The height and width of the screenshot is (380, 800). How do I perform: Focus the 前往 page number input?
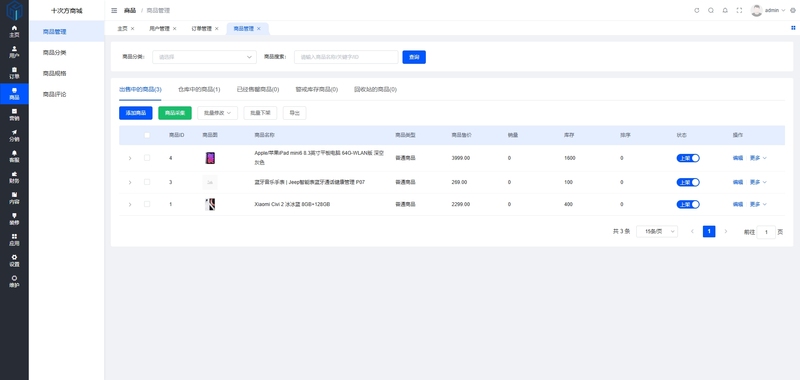766,232
